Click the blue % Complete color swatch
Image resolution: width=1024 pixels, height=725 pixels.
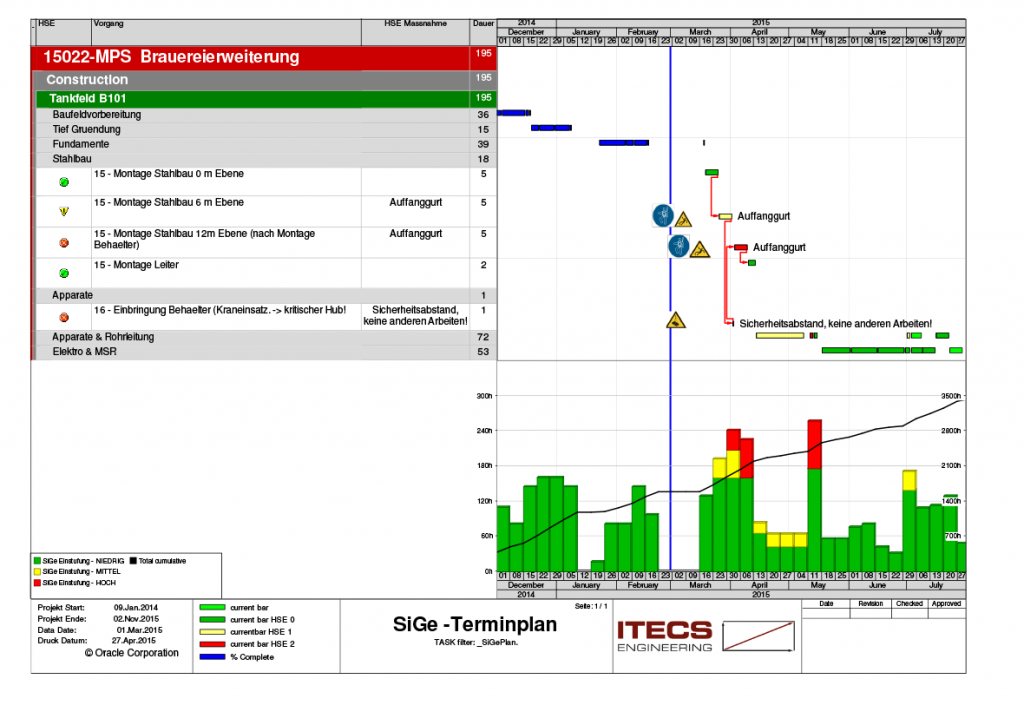(x=212, y=658)
